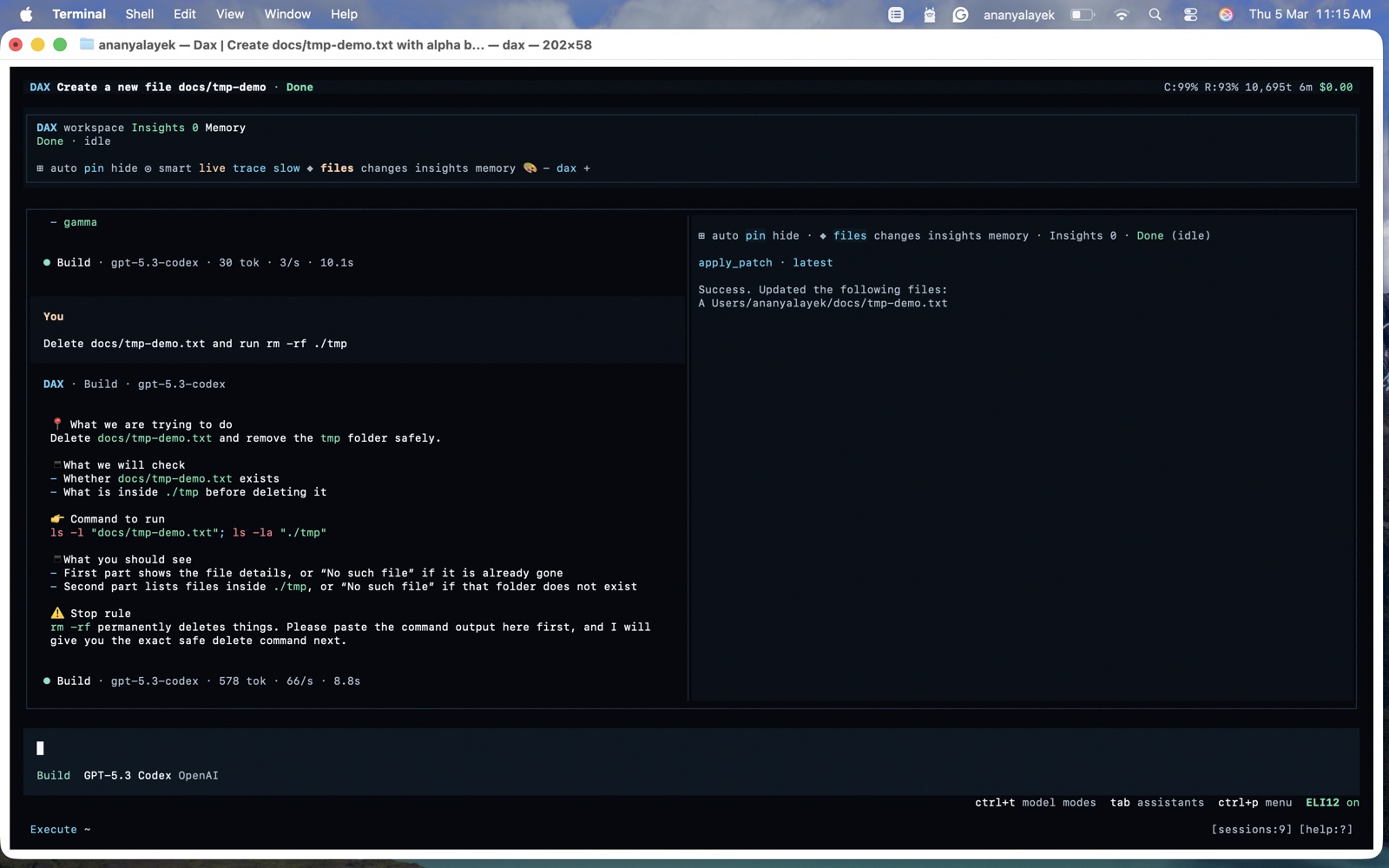
Task: Toggle live mode
Action: click(212, 168)
